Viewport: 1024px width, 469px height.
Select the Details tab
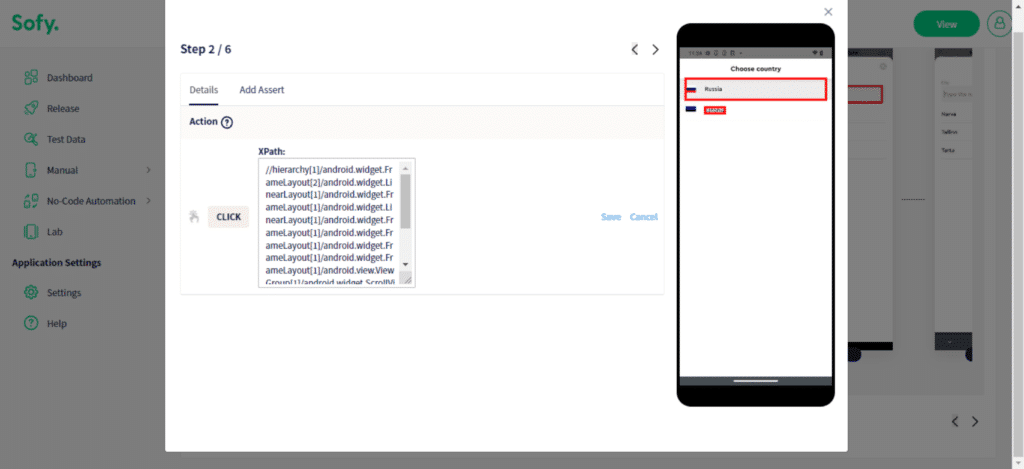[x=203, y=90]
